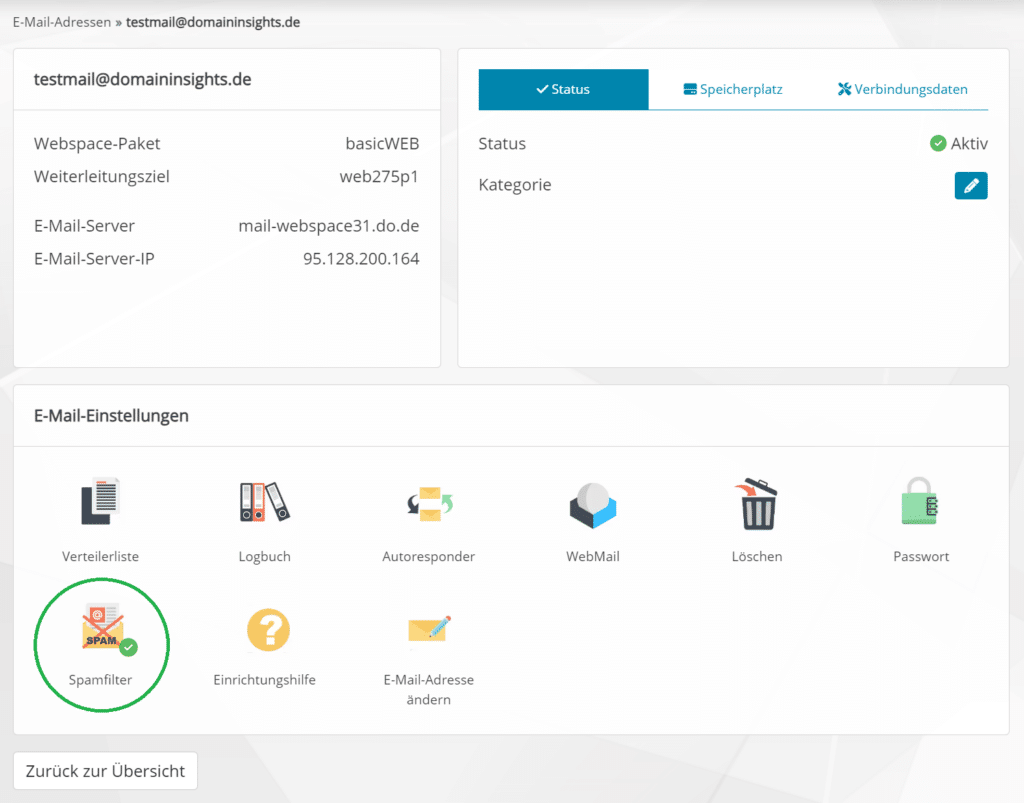Click the testmail@domaininsights.de breadcrumb text
This screenshot has height=803, width=1024.
pos(213,22)
